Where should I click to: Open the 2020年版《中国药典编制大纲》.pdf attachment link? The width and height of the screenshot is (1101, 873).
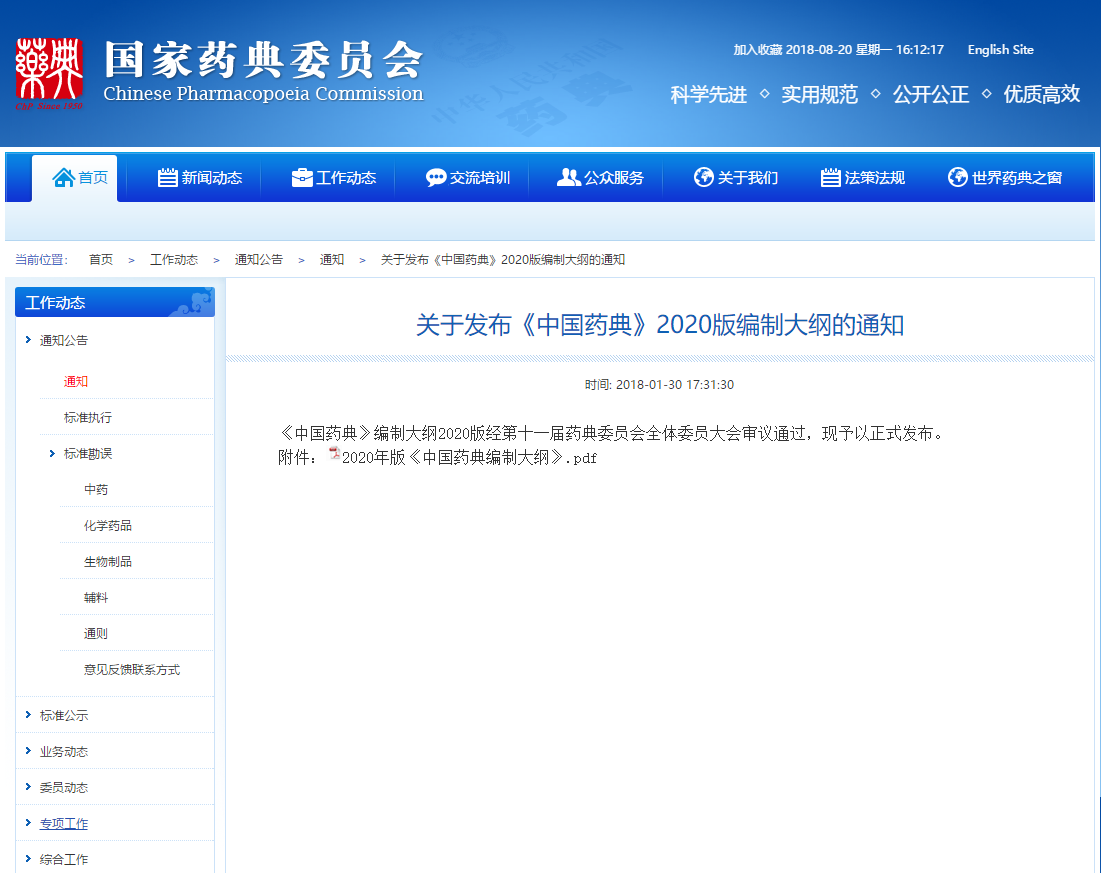[x=469, y=458]
